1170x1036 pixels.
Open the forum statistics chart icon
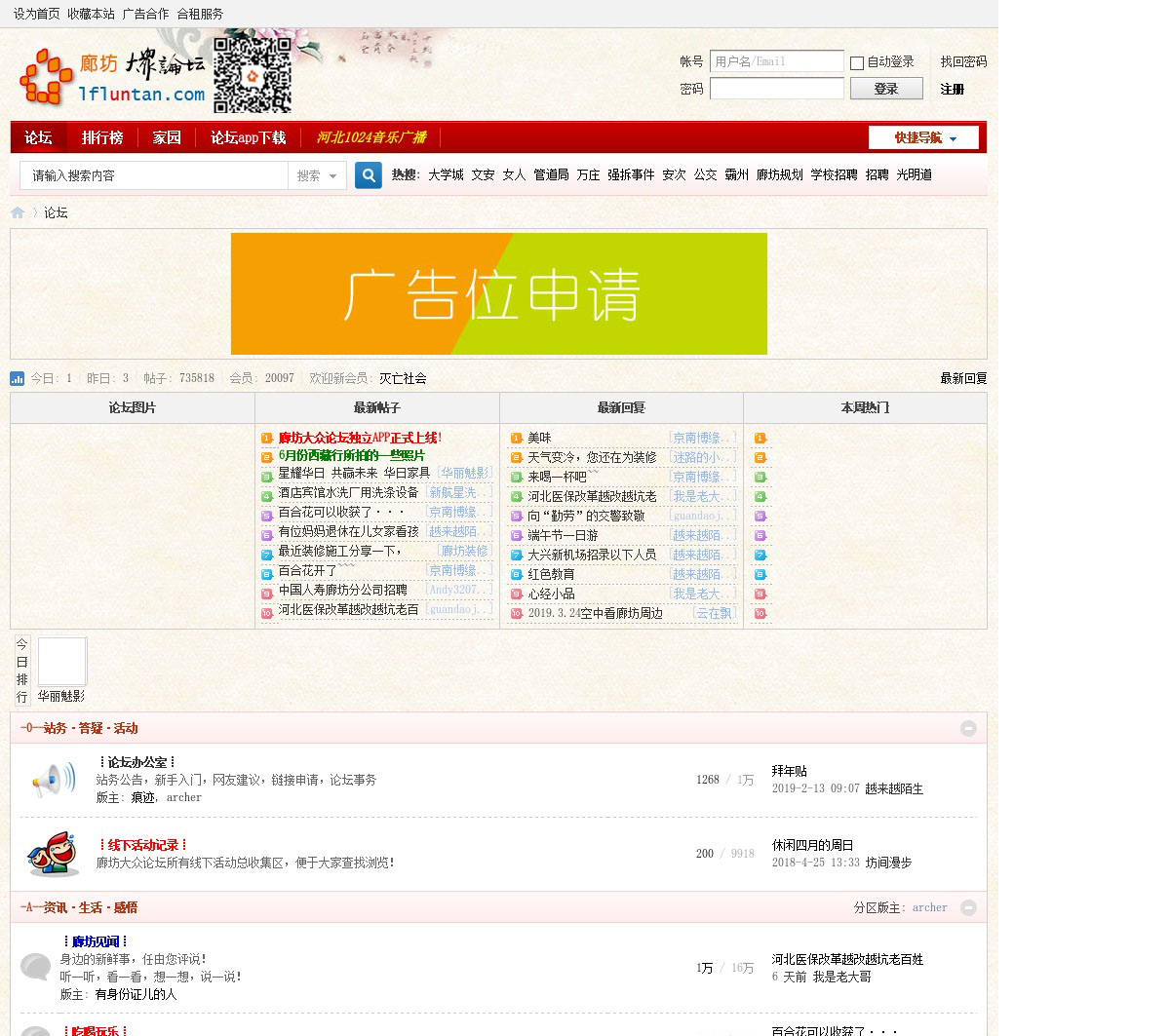tap(18, 378)
